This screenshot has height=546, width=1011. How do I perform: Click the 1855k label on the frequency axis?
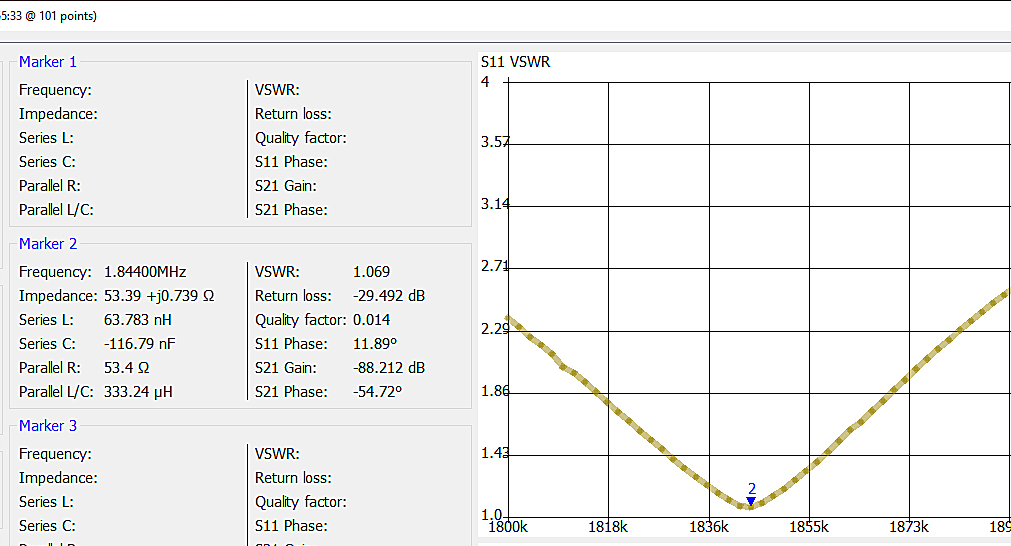tap(808, 526)
